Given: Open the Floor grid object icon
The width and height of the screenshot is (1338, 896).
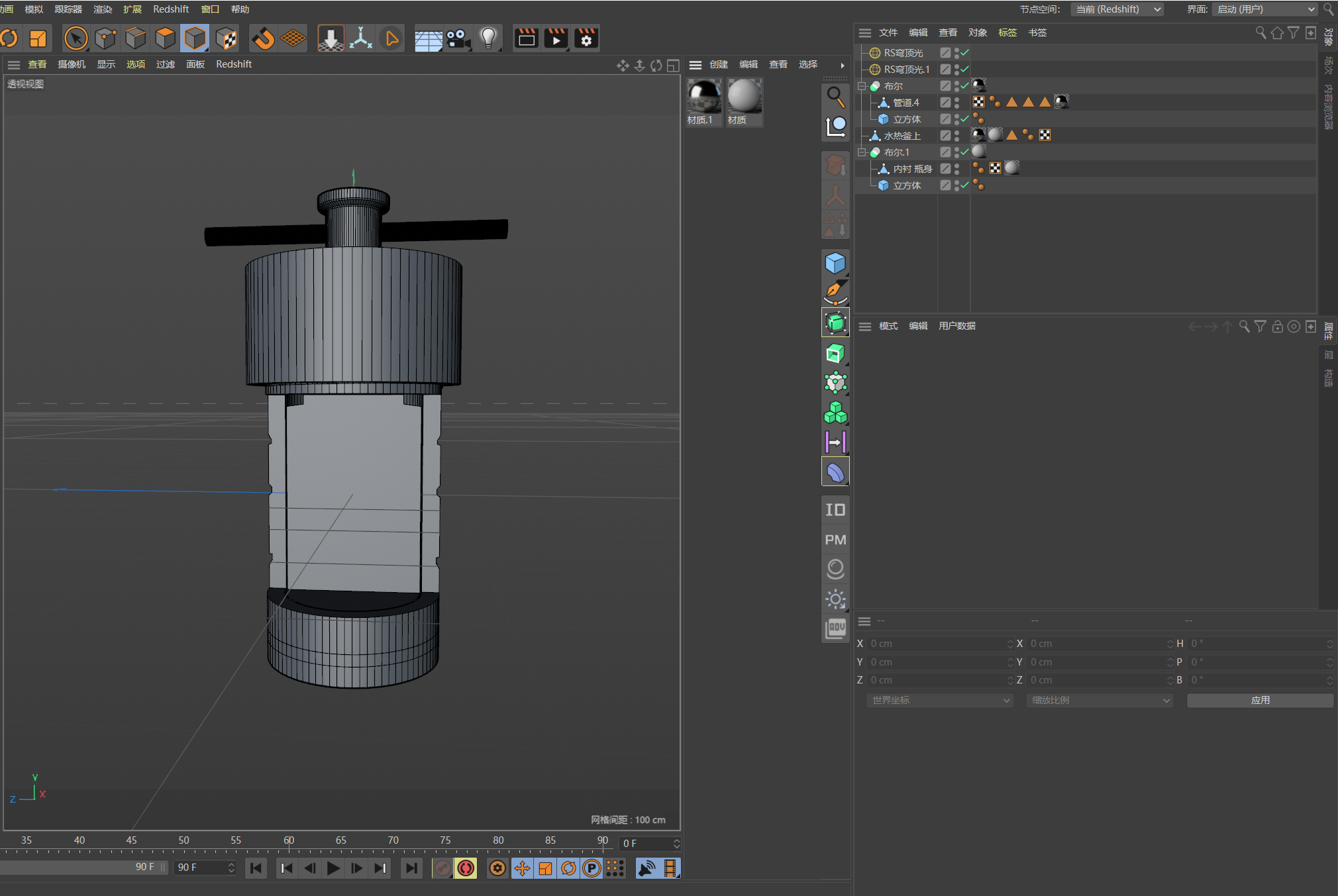Looking at the screenshot, I should click(429, 39).
